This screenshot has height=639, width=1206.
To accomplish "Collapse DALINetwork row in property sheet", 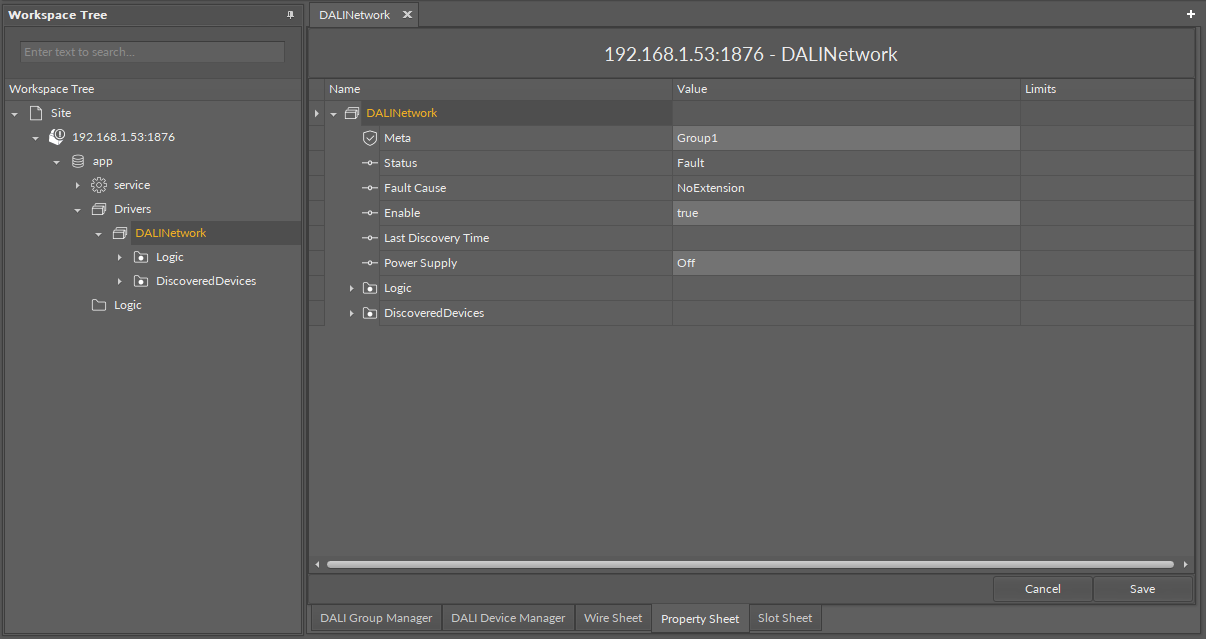I will [334, 114].
